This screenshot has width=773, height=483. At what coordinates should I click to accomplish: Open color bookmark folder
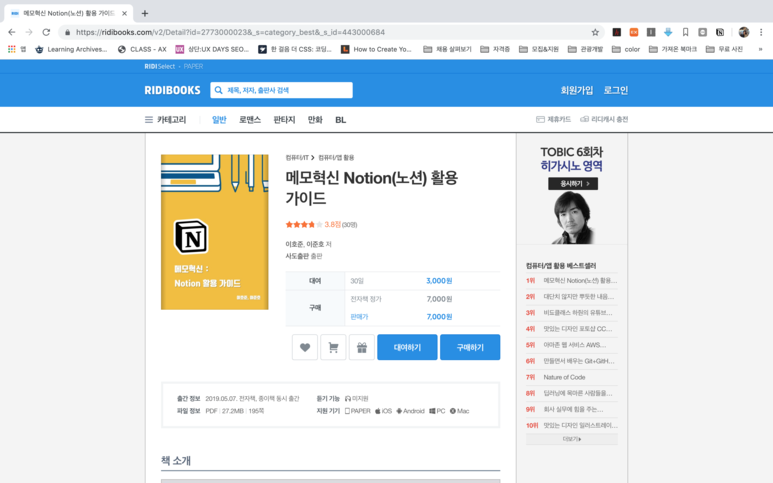pyautogui.click(x=626, y=49)
